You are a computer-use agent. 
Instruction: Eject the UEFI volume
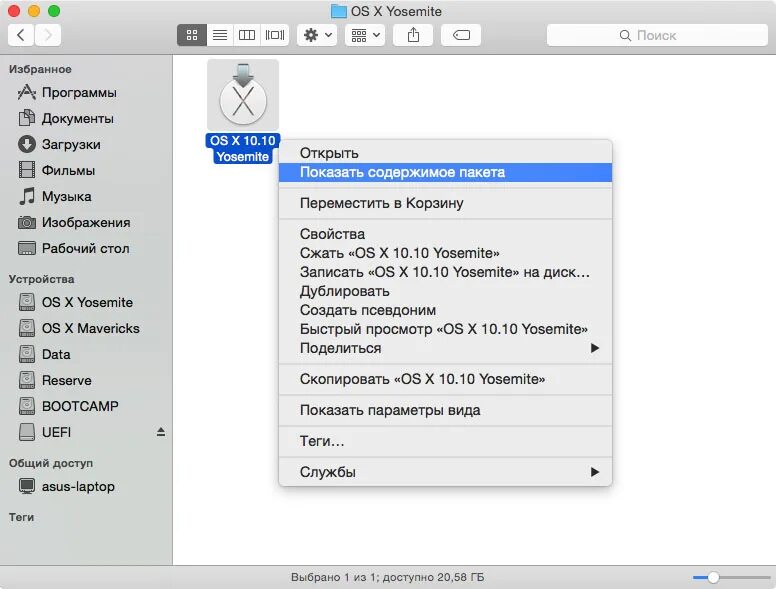161,432
